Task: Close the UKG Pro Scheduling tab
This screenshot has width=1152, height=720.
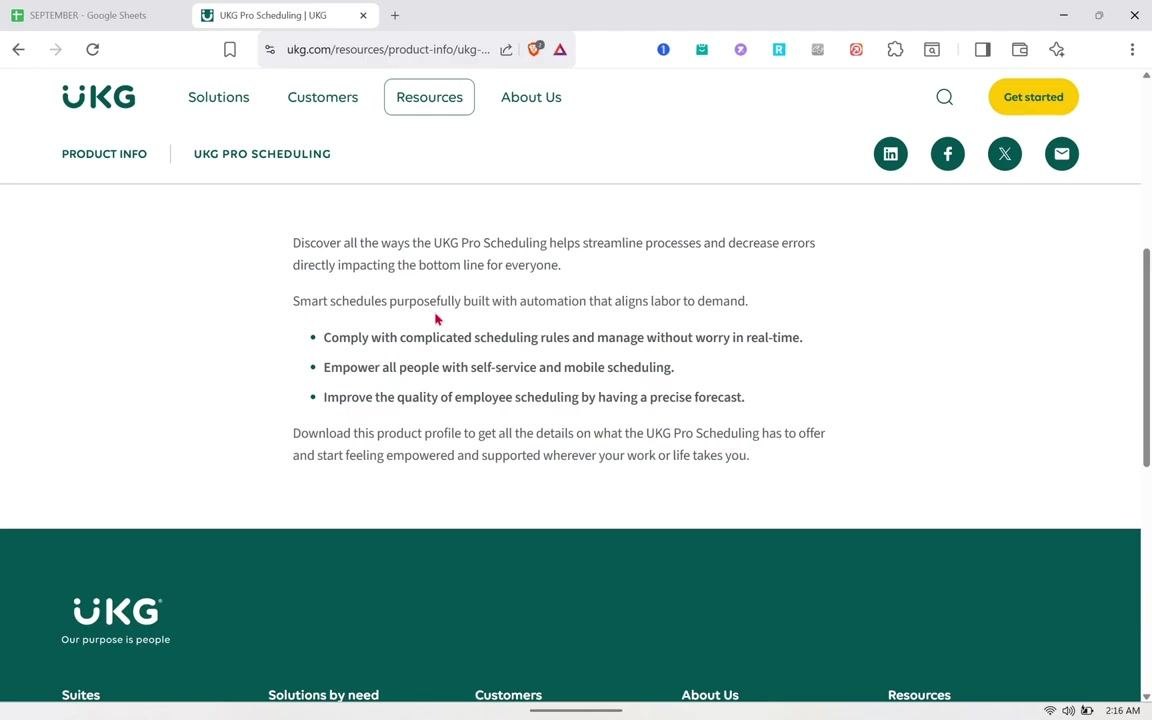Action: (363, 15)
